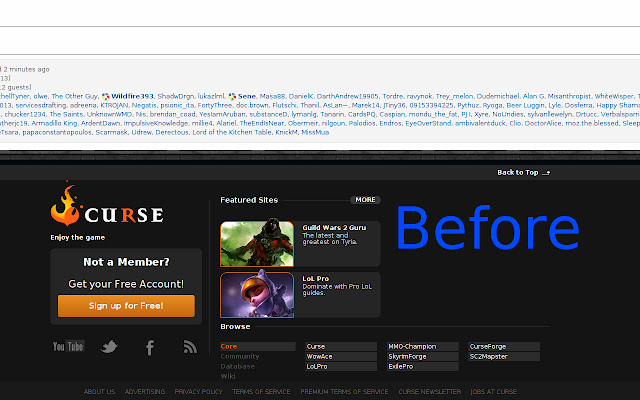Open the Guild Wars 2 Guru thumbnail
Image resolution: width=640 pixels, height=400 pixels.
(257, 244)
